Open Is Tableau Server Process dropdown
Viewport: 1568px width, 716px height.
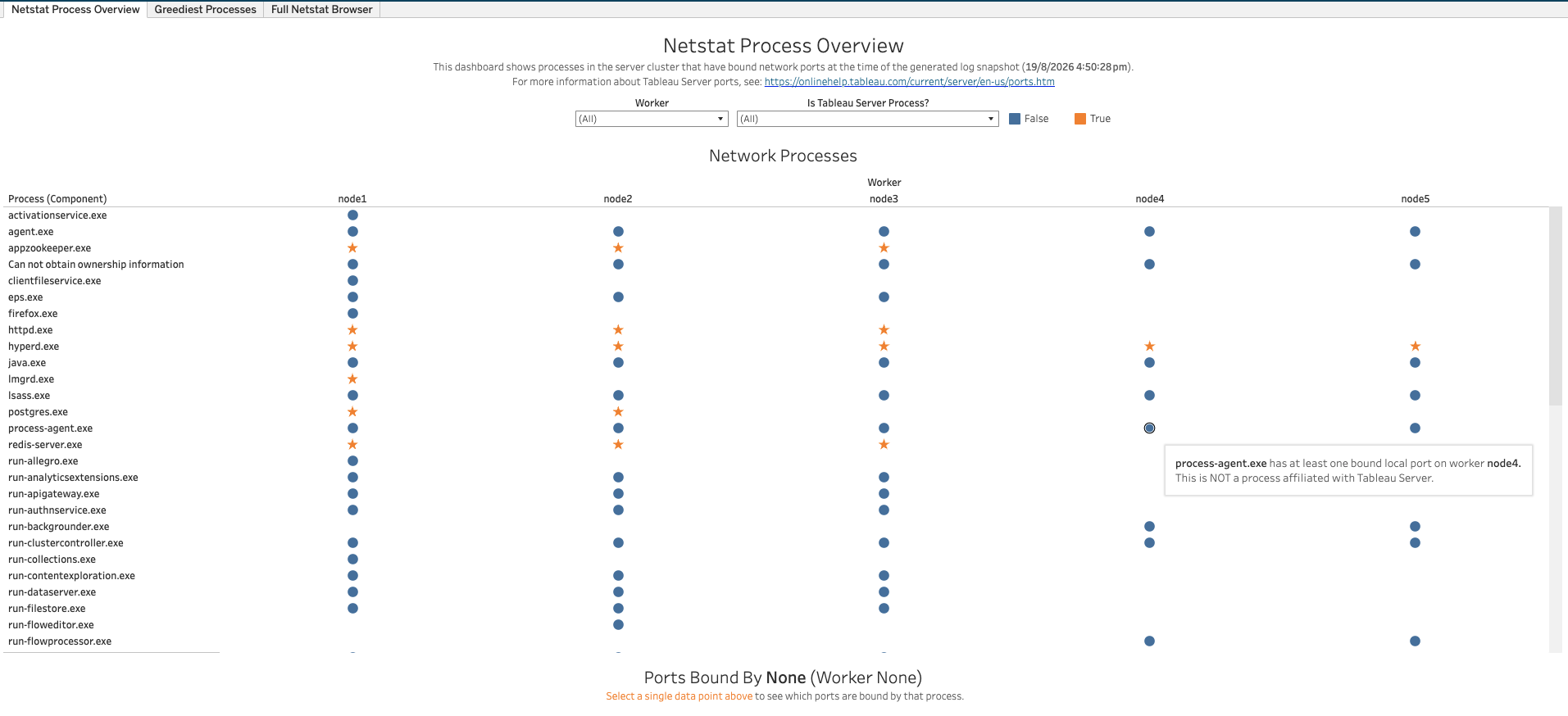point(867,119)
